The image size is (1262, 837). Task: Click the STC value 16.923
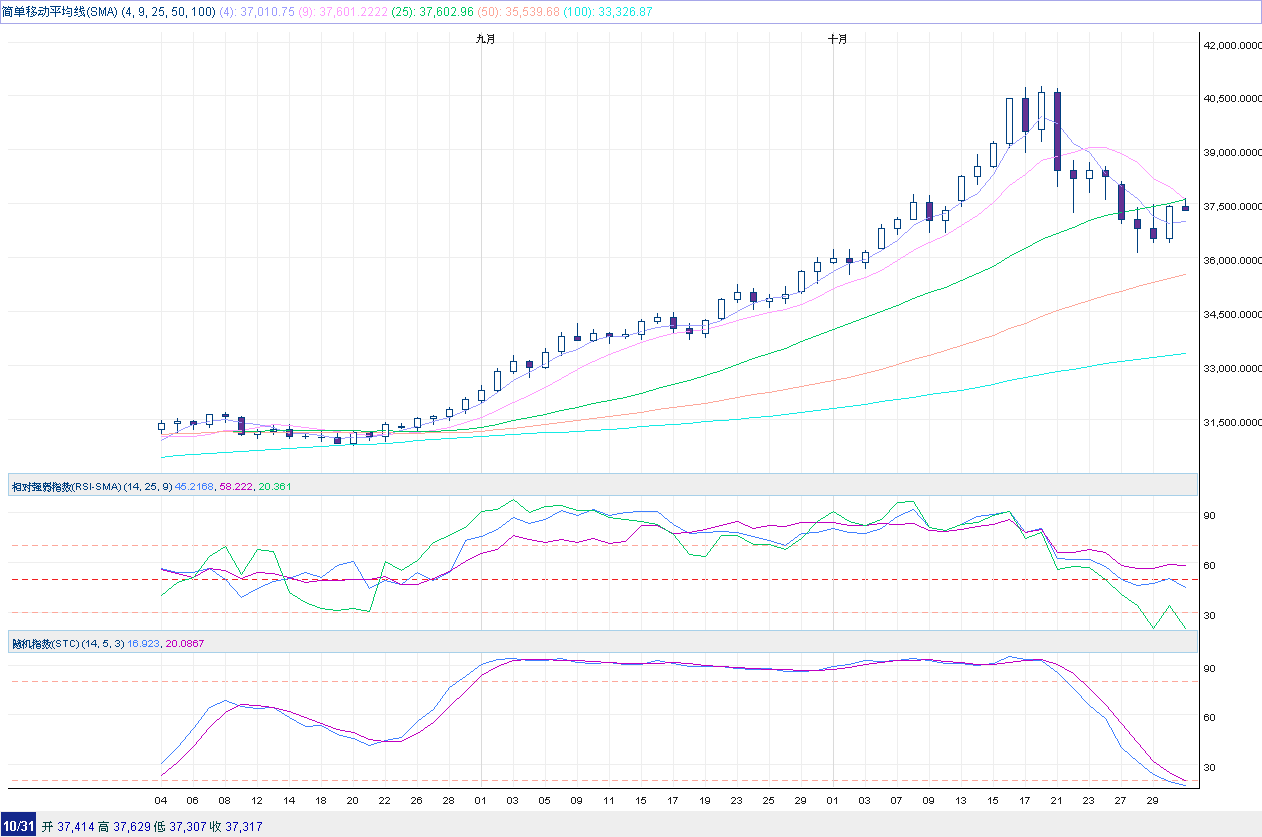tap(144, 642)
